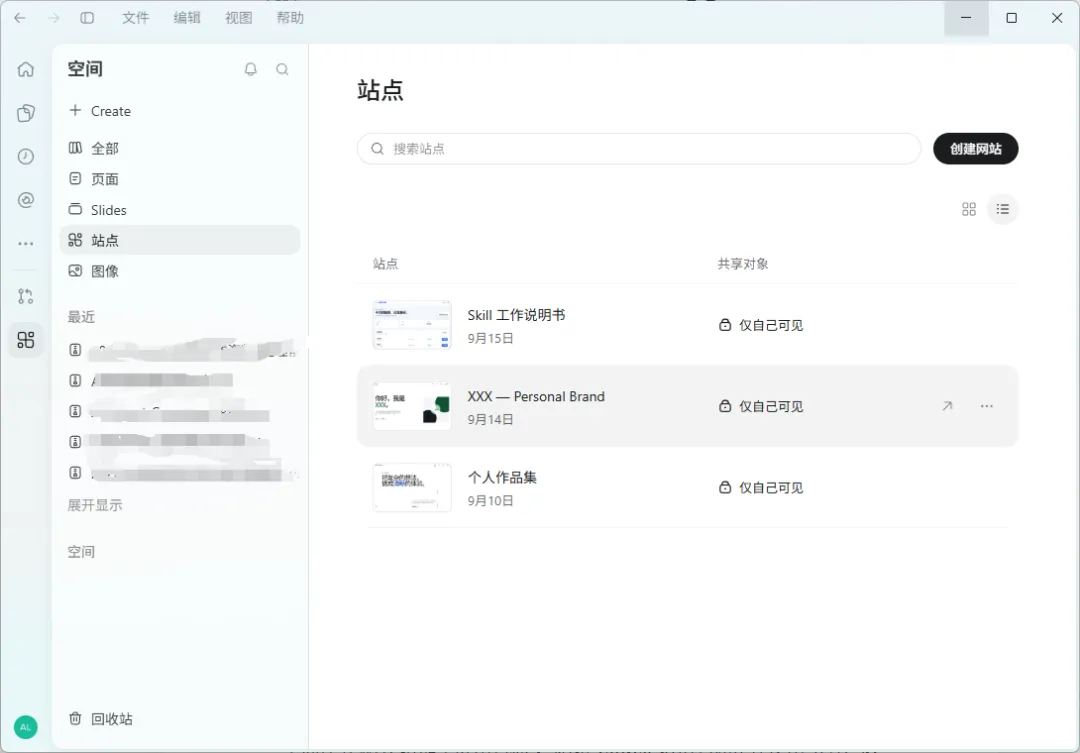1080x753 pixels.
Task: Focus the 搜索站点 search field
Action: (x=638, y=149)
